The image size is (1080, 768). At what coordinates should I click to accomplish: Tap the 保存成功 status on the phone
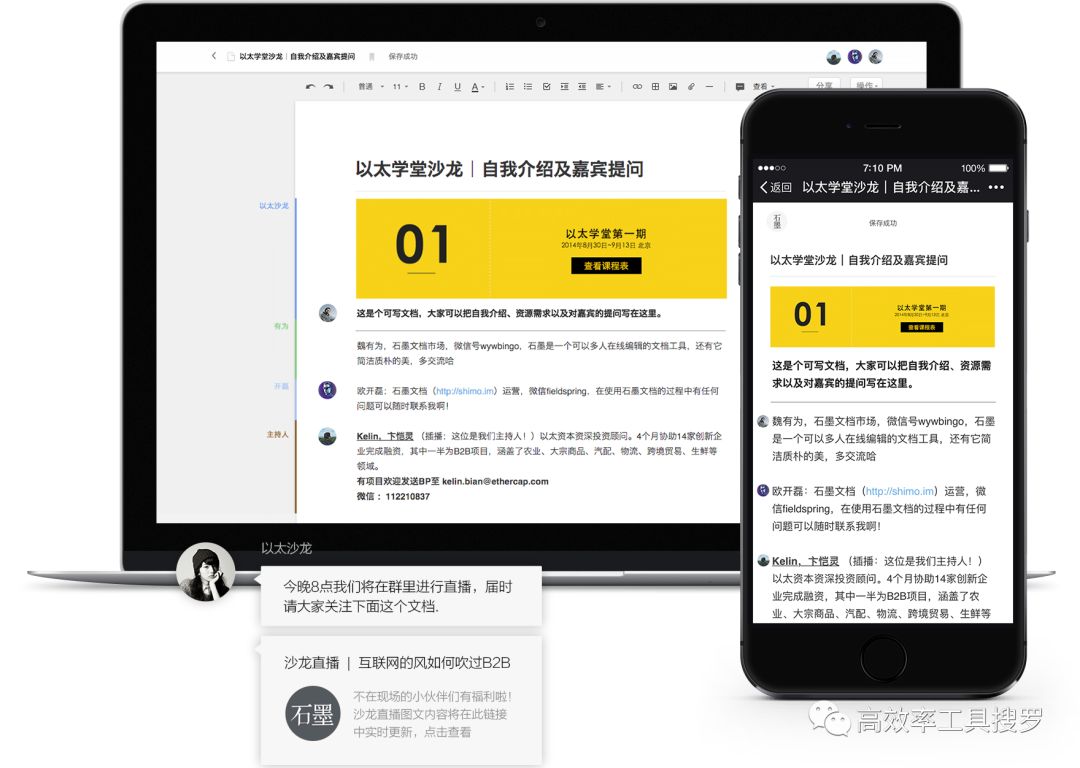[x=883, y=223]
